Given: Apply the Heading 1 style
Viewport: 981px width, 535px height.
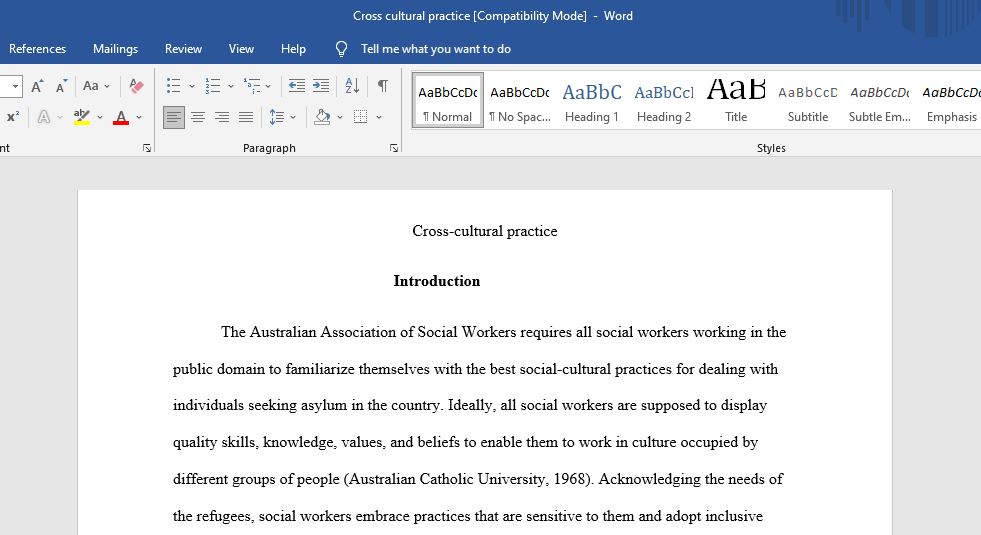Looking at the screenshot, I should coord(591,101).
